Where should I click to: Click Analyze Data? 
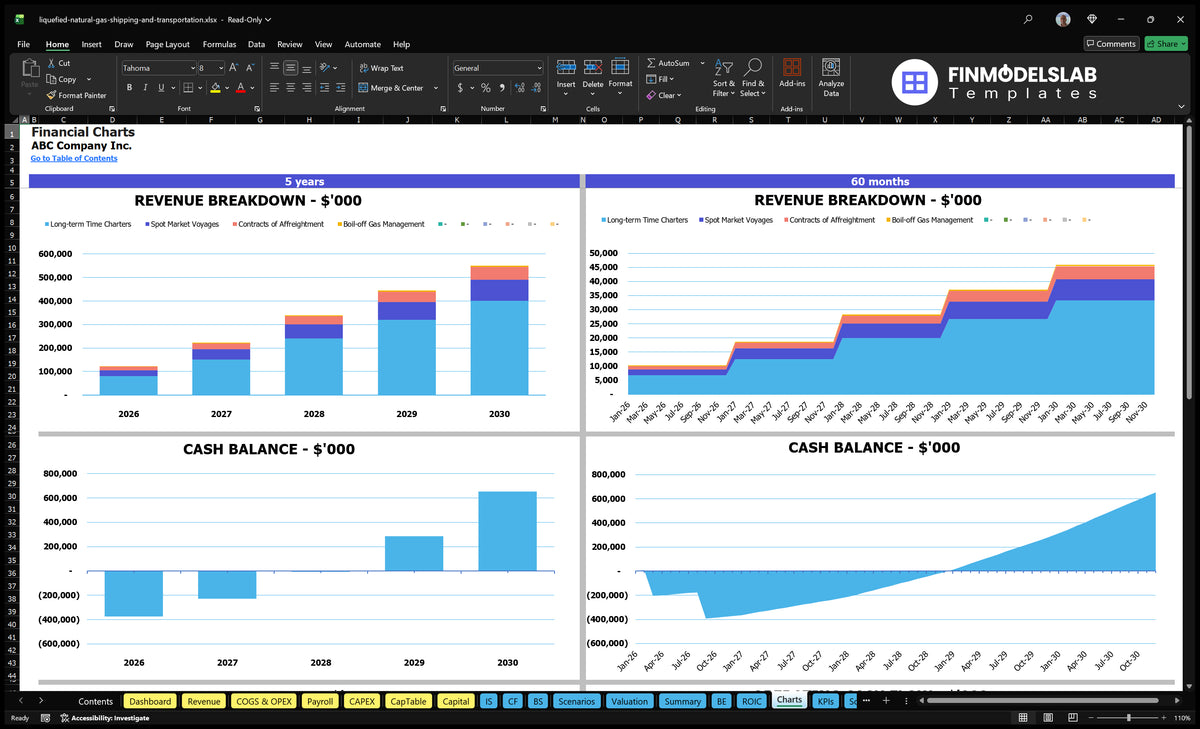(831, 76)
